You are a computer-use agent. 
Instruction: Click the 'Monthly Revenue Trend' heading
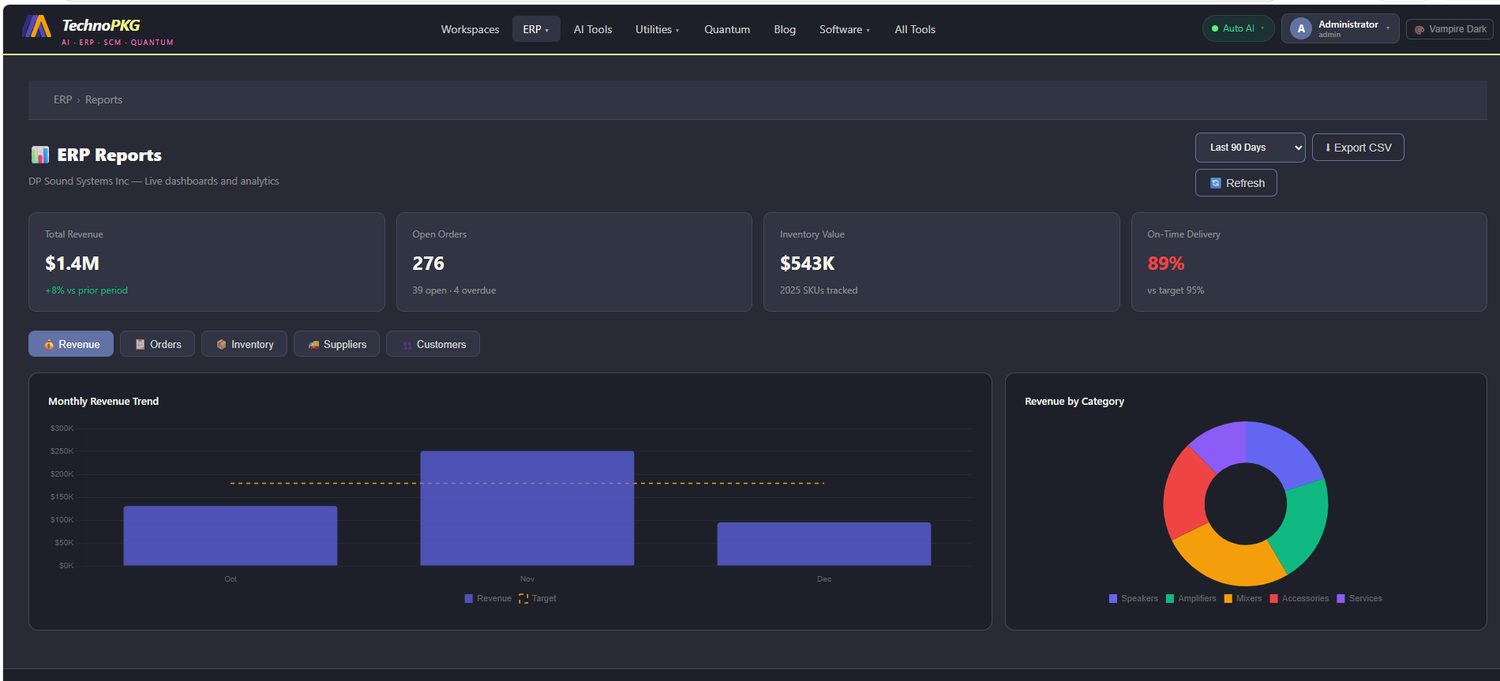[x=103, y=401]
